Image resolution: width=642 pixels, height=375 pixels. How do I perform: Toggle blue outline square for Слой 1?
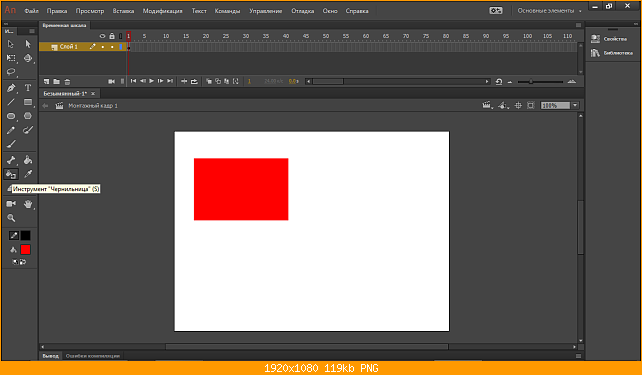coord(121,47)
